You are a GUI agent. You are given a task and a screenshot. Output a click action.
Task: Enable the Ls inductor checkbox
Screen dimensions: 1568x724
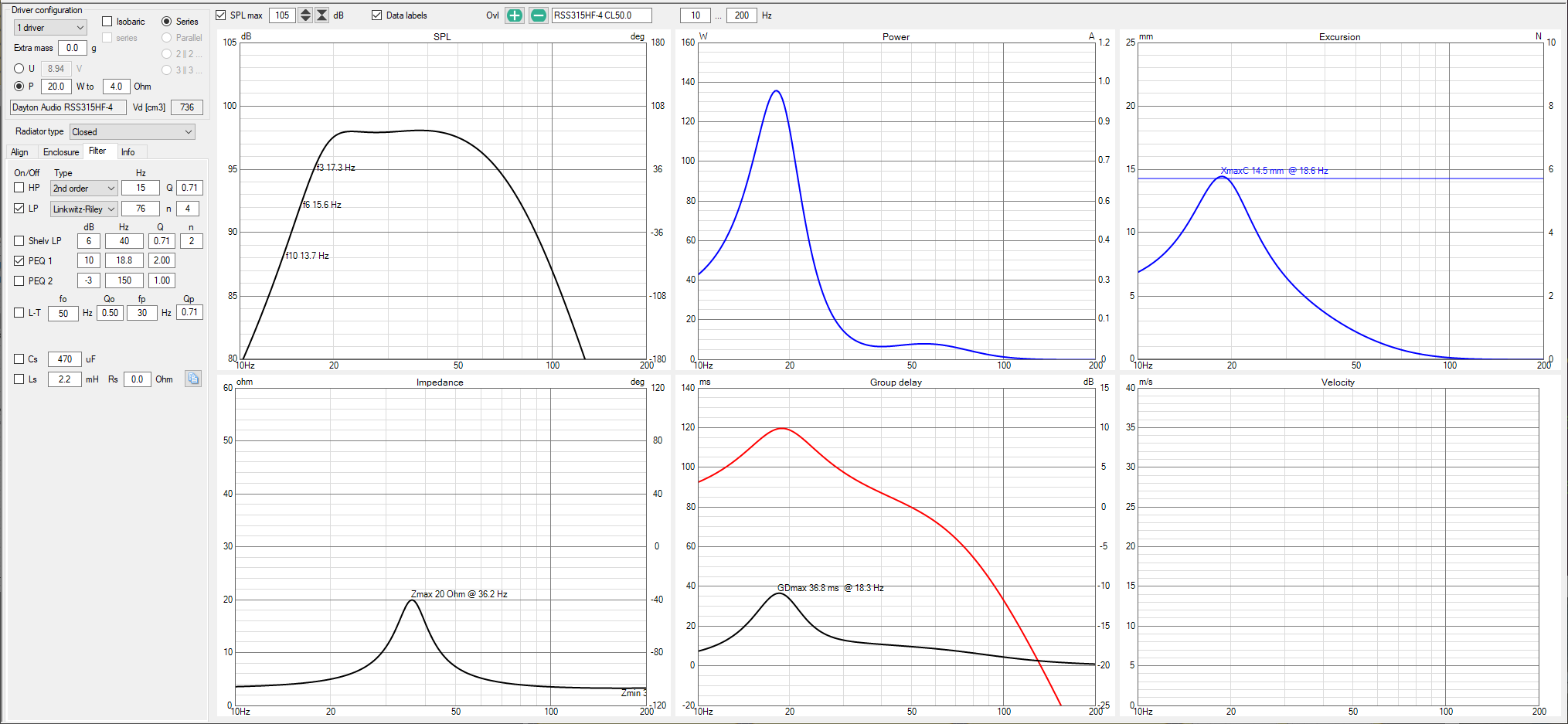click(x=19, y=379)
